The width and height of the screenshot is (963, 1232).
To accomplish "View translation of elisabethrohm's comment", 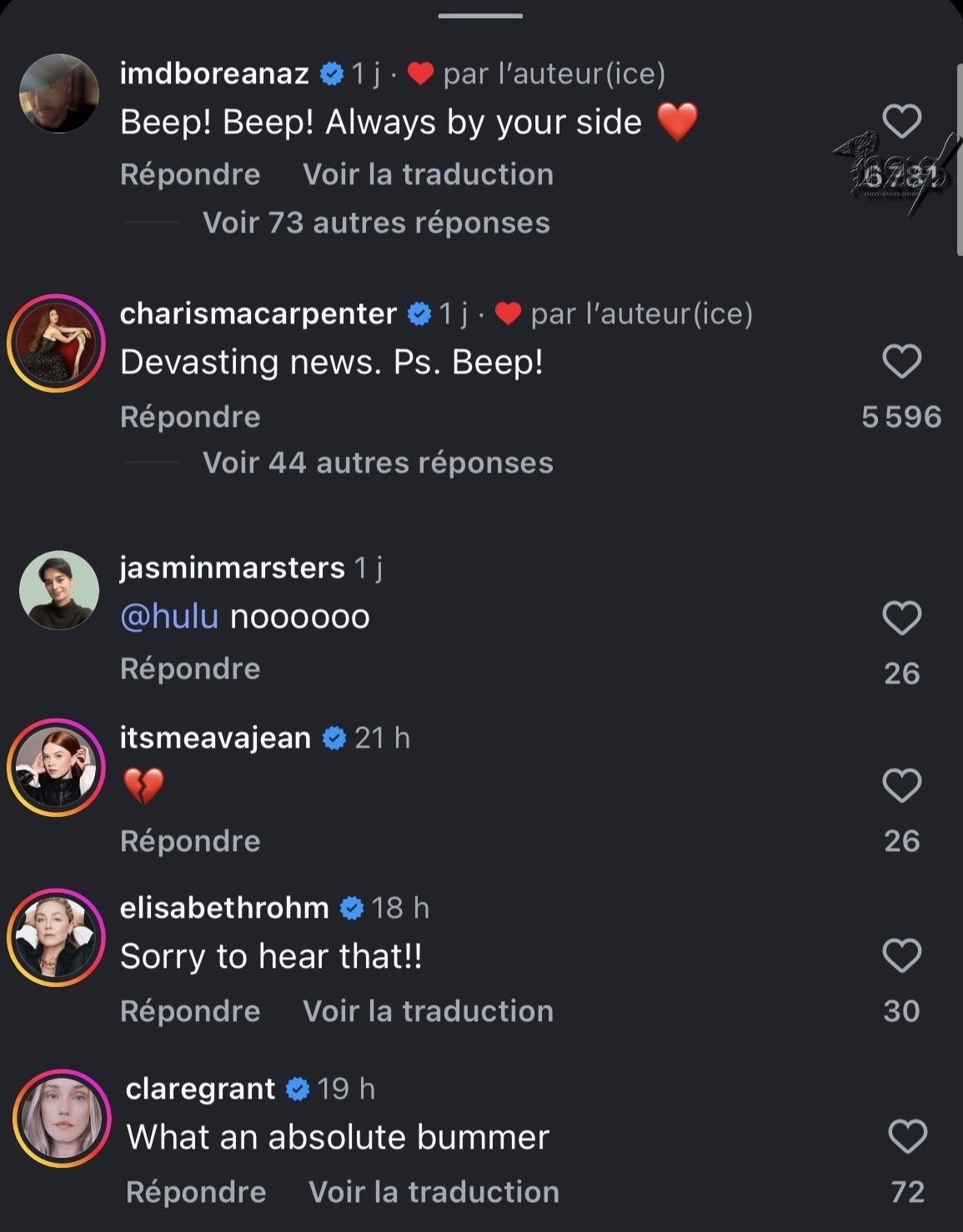I will tap(428, 1011).
